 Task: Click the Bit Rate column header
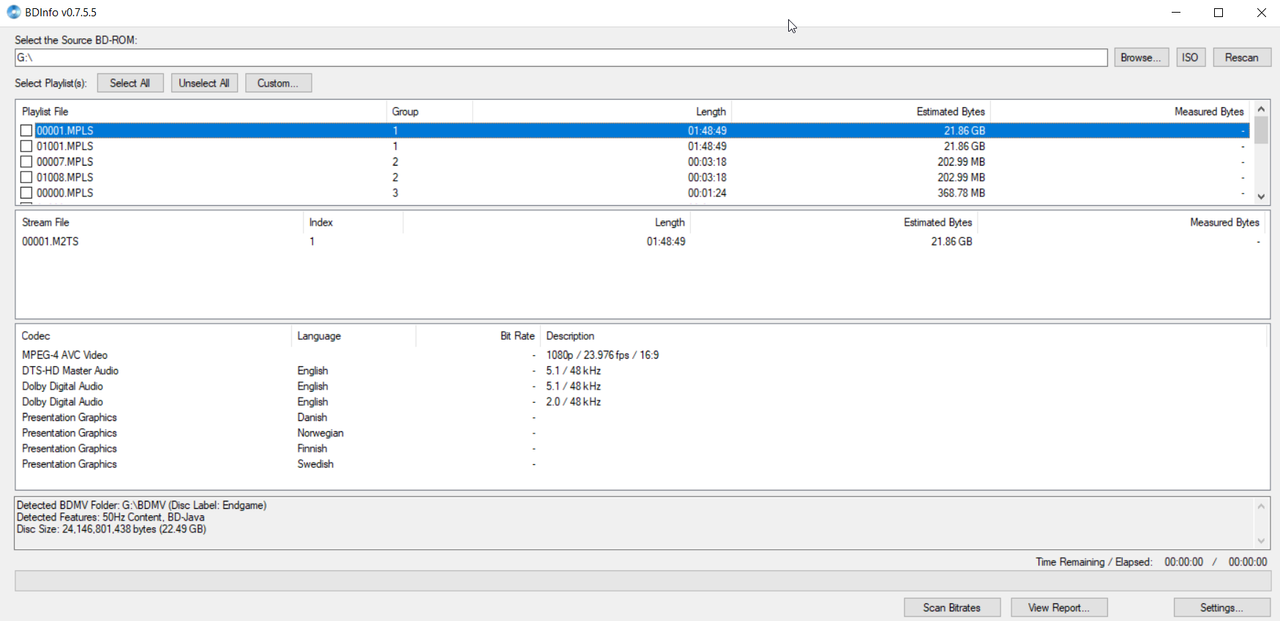[478, 336]
